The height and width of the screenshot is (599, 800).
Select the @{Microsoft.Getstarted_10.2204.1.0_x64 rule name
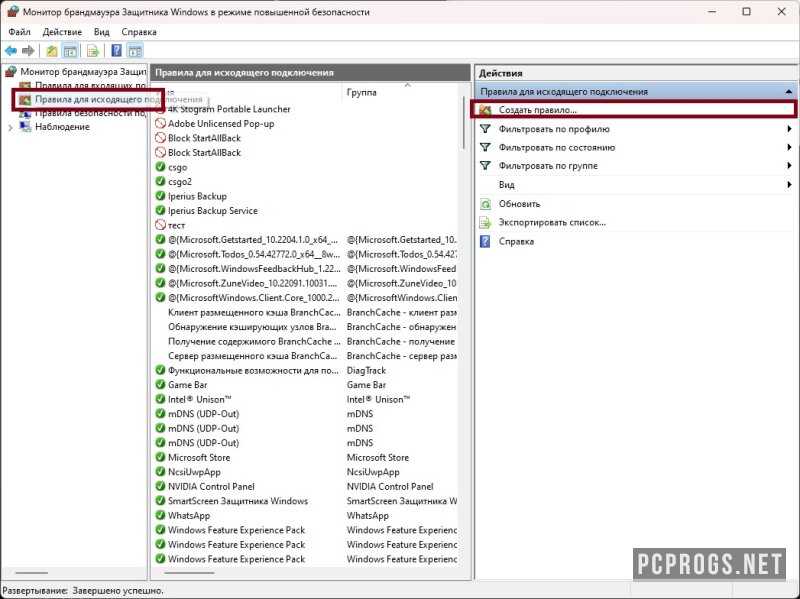(253, 240)
